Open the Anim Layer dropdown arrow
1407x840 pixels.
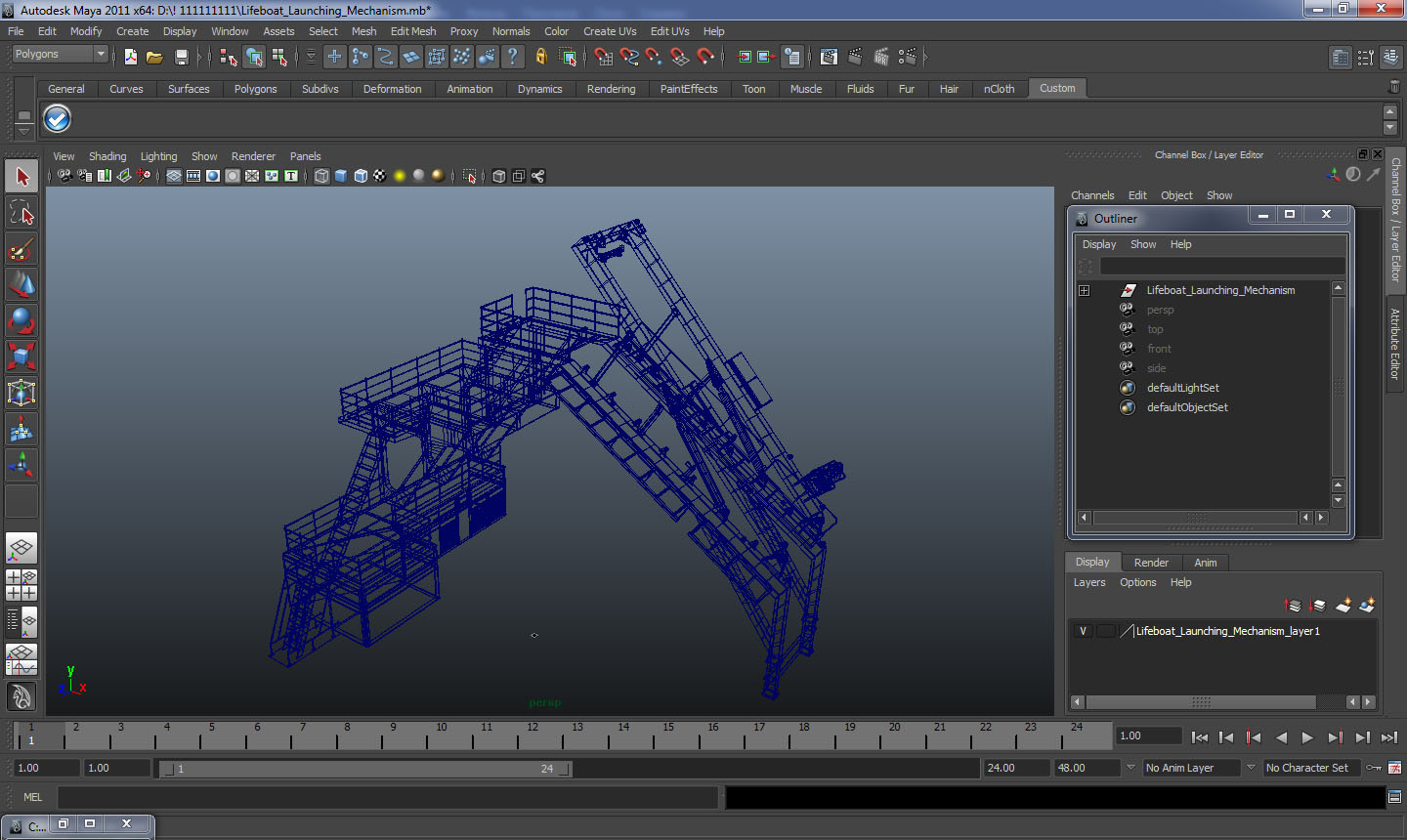[x=1130, y=768]
